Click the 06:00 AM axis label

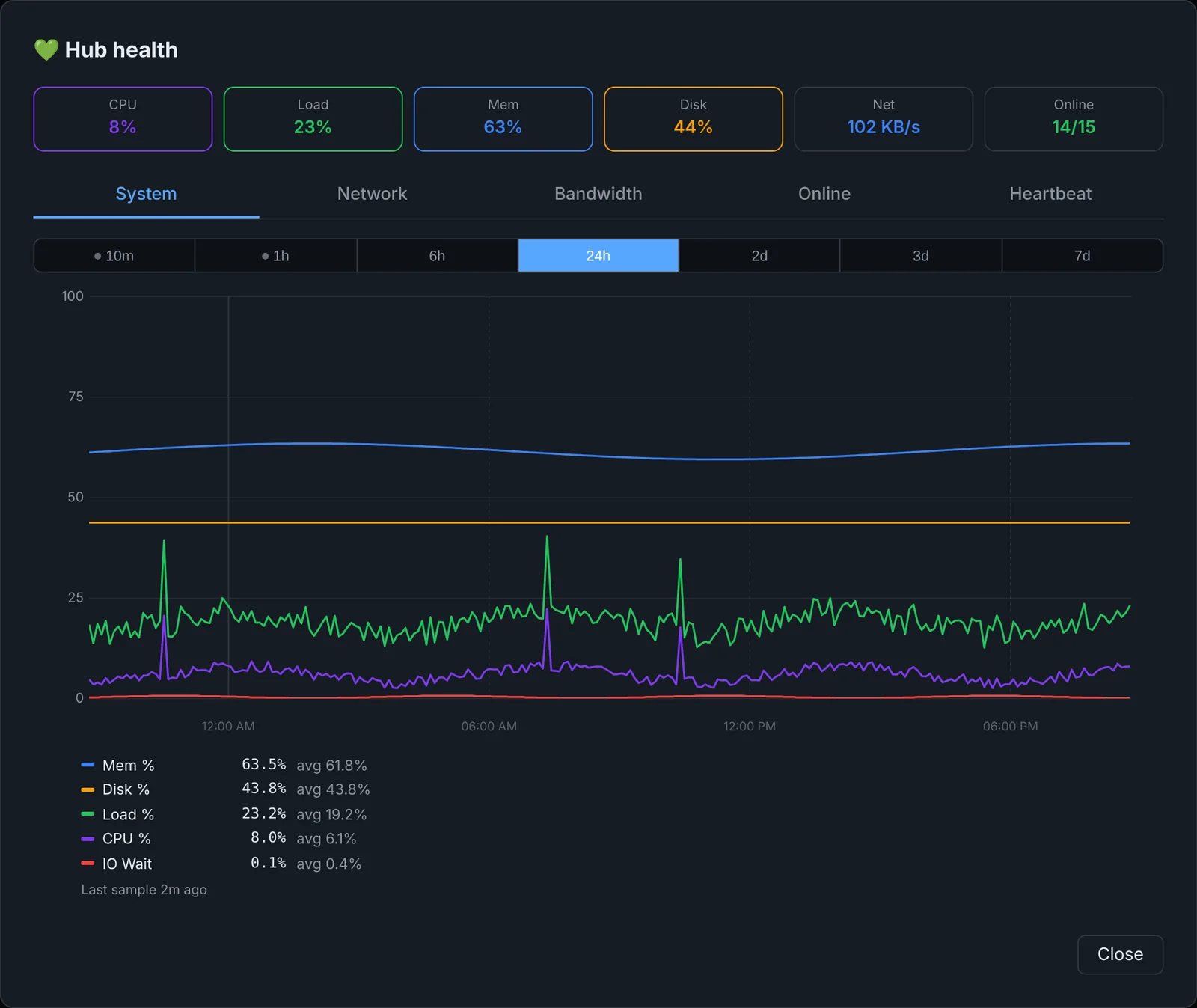click(x=489, y=726)
